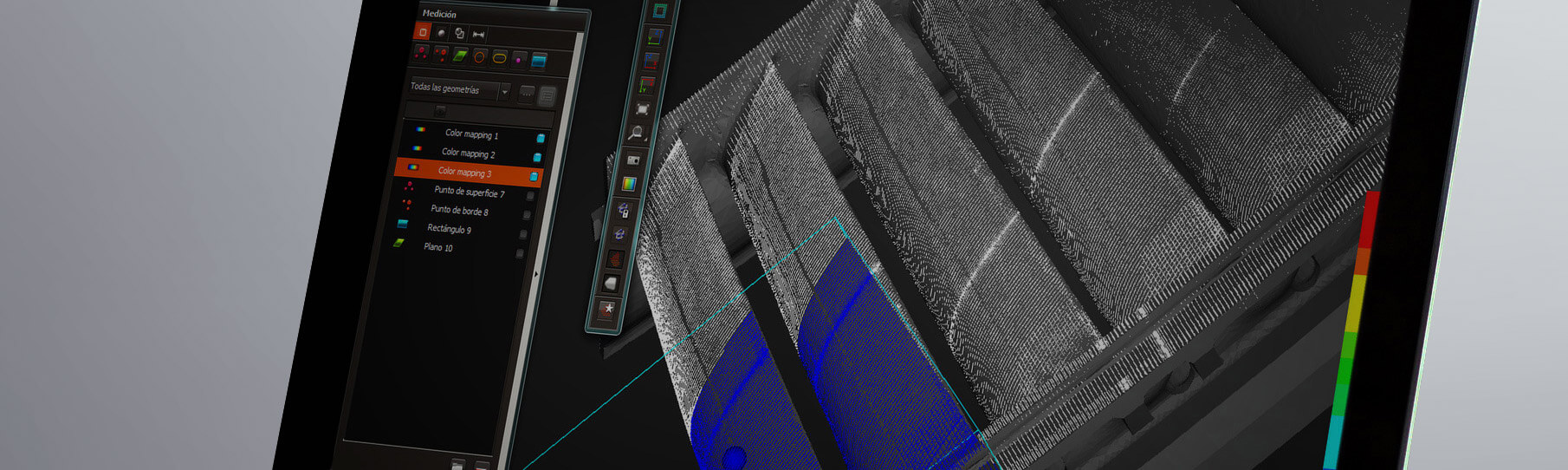Switch to the distance measurement tab
Screen dimensions: 1568x470
tap(478, 35)
